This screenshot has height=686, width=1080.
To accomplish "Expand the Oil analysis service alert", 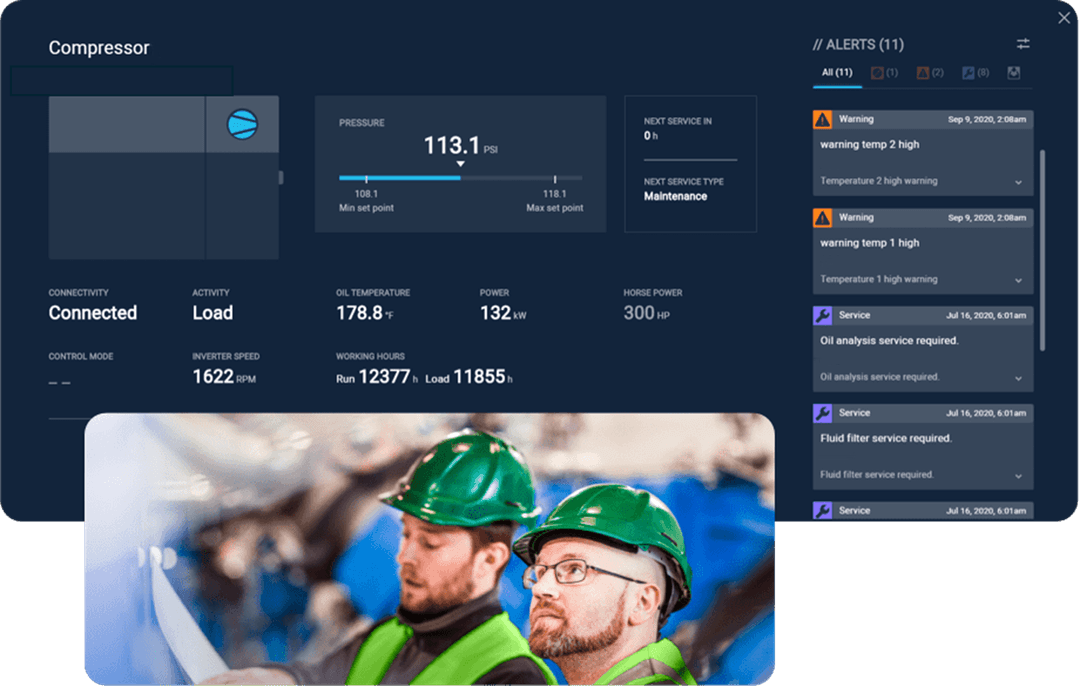I will pyautogui.click(x=1018, y=378).
